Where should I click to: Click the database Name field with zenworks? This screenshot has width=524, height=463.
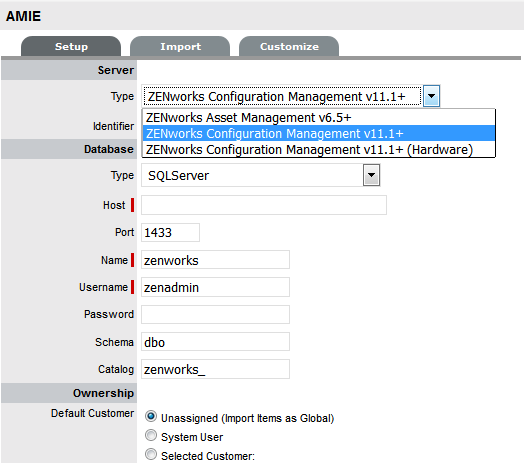tap(215, 260)
